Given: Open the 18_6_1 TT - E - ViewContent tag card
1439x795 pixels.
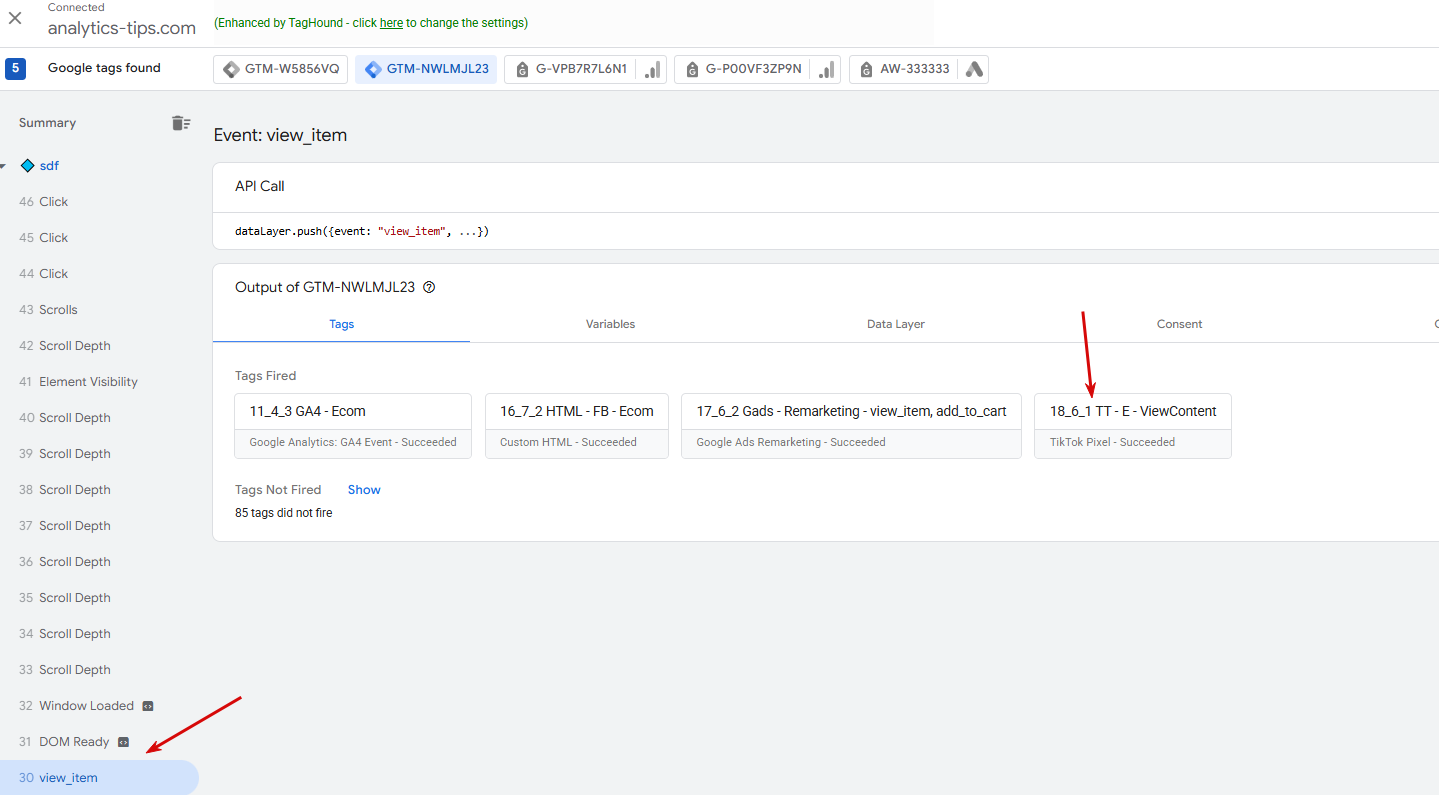Looking at the screenshot, I should (1133, 426).
